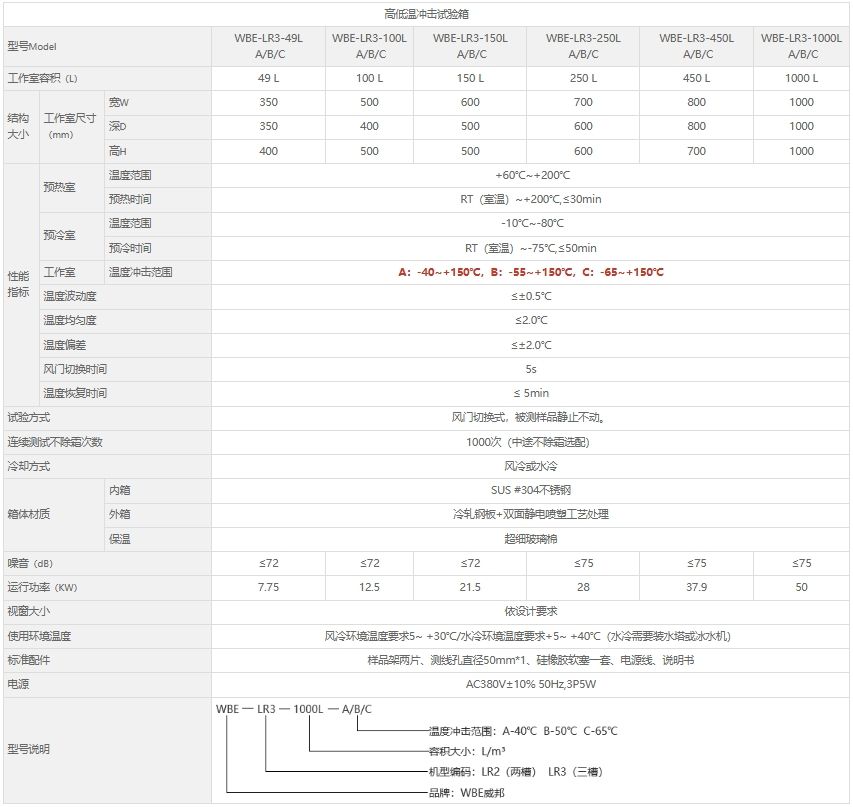
Task: Select the 37.9 running power value
Action: pyautogui.click(x=696, y=587)
